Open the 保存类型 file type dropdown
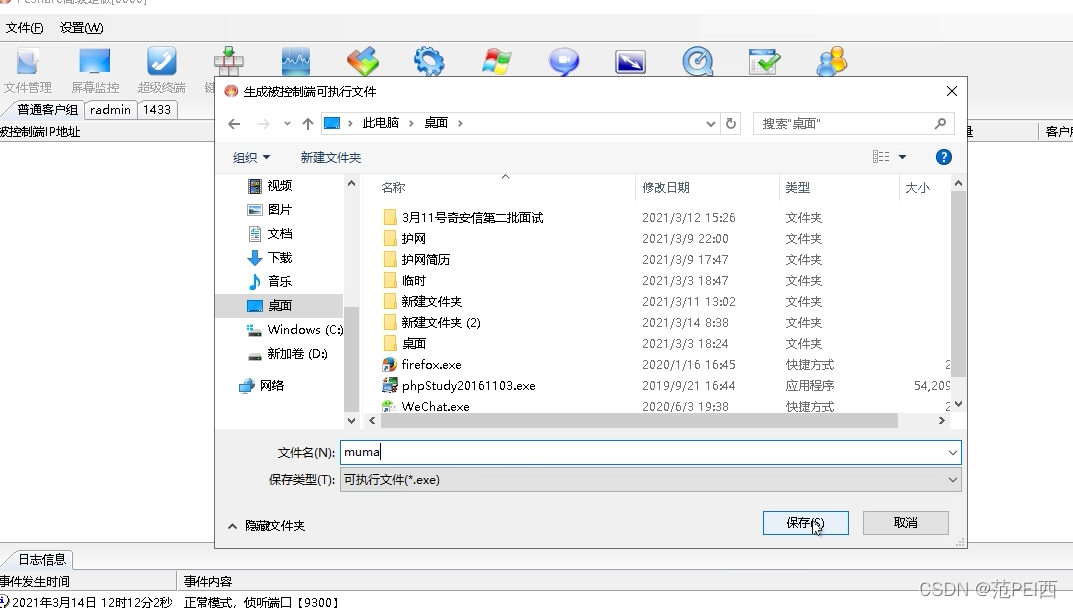 952,480
